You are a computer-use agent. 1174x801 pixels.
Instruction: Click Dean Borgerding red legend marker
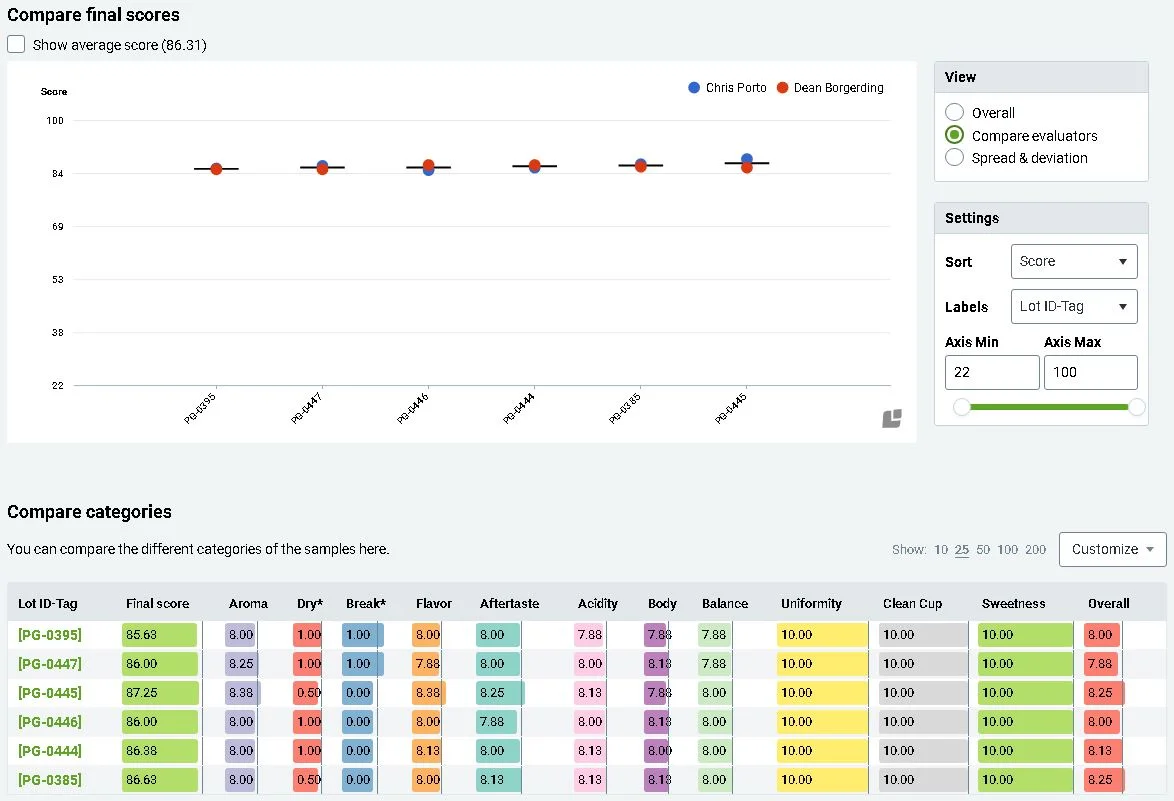tap(782, 88)
